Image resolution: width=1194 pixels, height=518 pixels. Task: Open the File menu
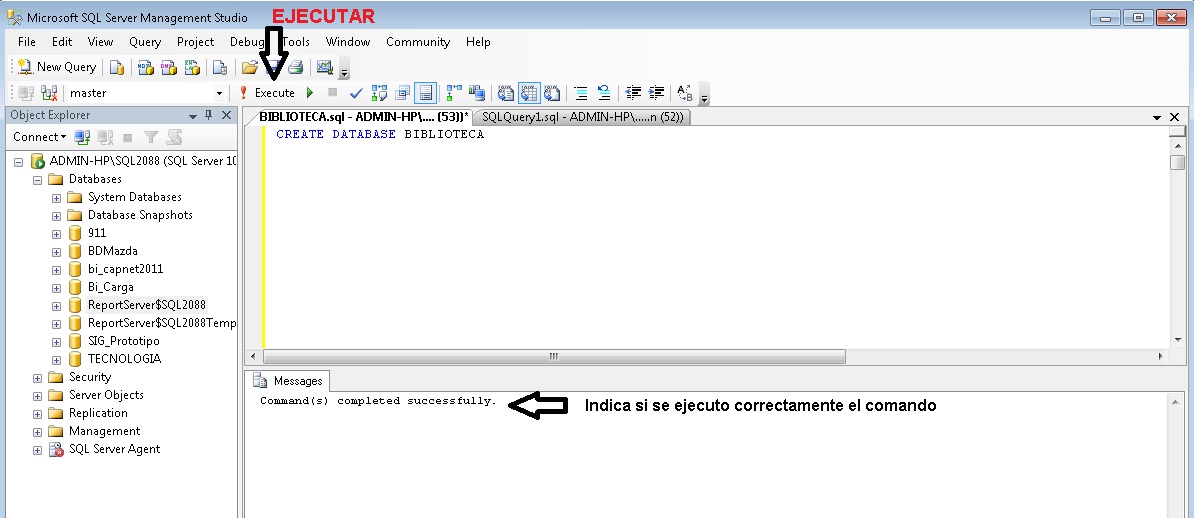27,42
